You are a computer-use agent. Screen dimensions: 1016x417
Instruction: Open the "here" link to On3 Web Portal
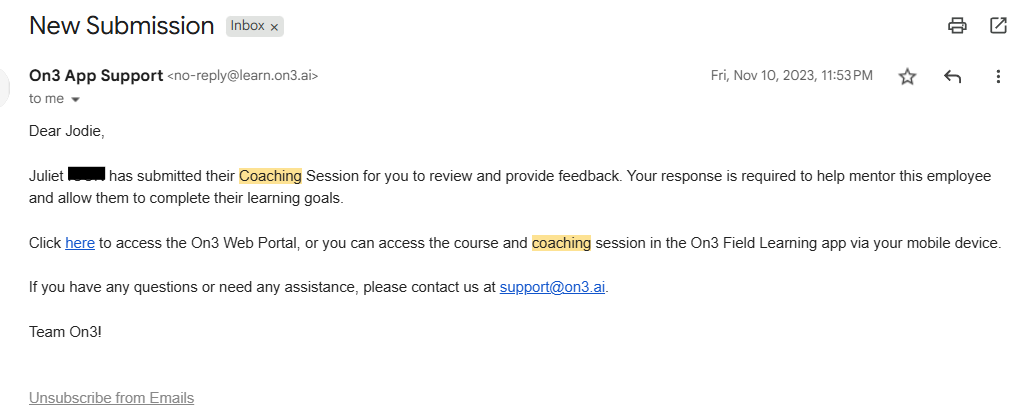[80, 243]
